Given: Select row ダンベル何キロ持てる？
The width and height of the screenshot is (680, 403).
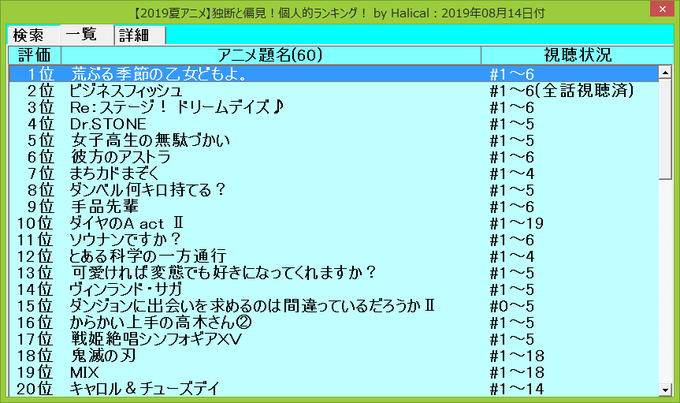Looking at the screenshot, I should coord(334,190).
